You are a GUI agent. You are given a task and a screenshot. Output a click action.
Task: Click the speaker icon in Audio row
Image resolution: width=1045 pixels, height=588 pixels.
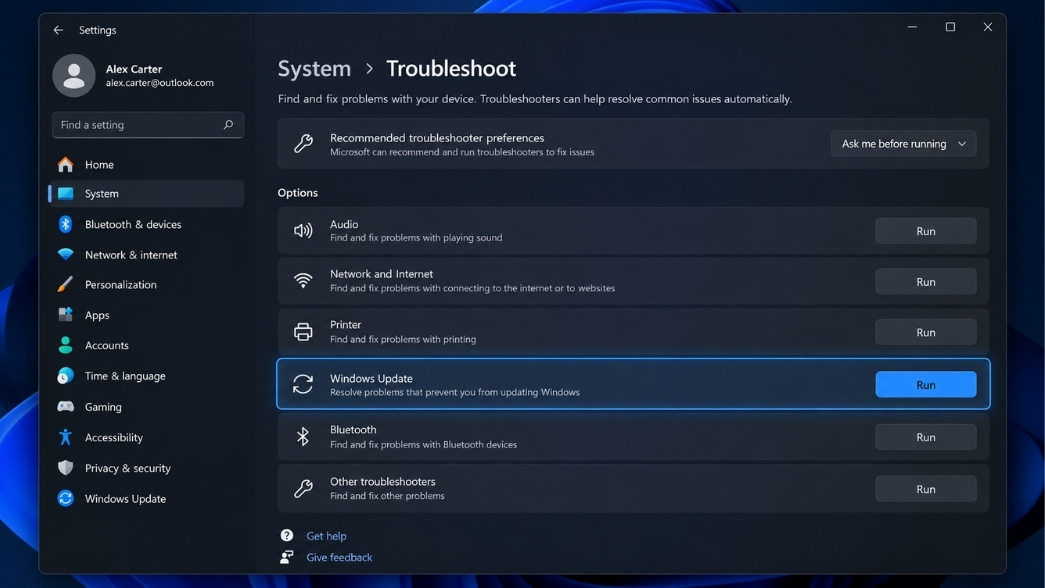click(303, 231)
